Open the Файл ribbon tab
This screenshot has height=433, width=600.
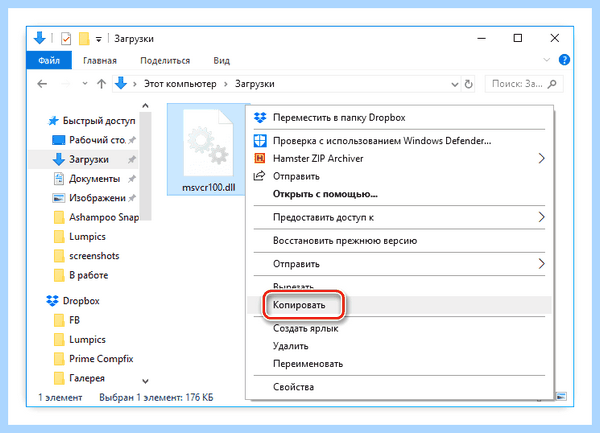coord(49,60)
